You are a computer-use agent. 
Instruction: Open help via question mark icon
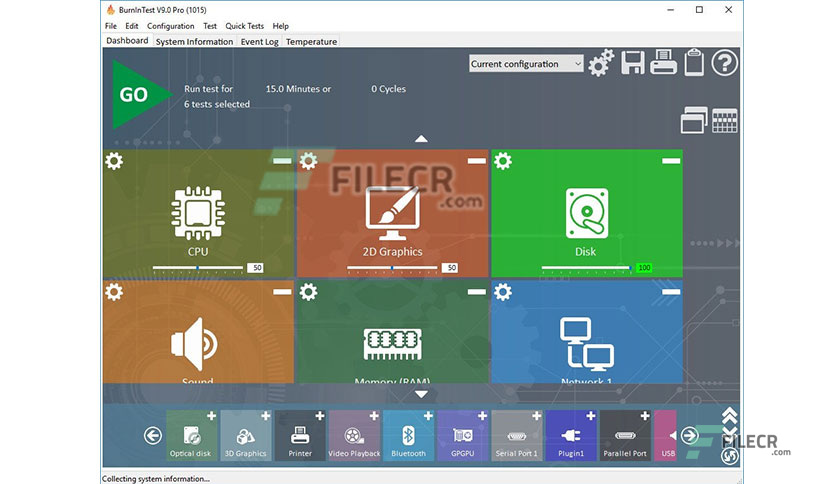(725, 63)
